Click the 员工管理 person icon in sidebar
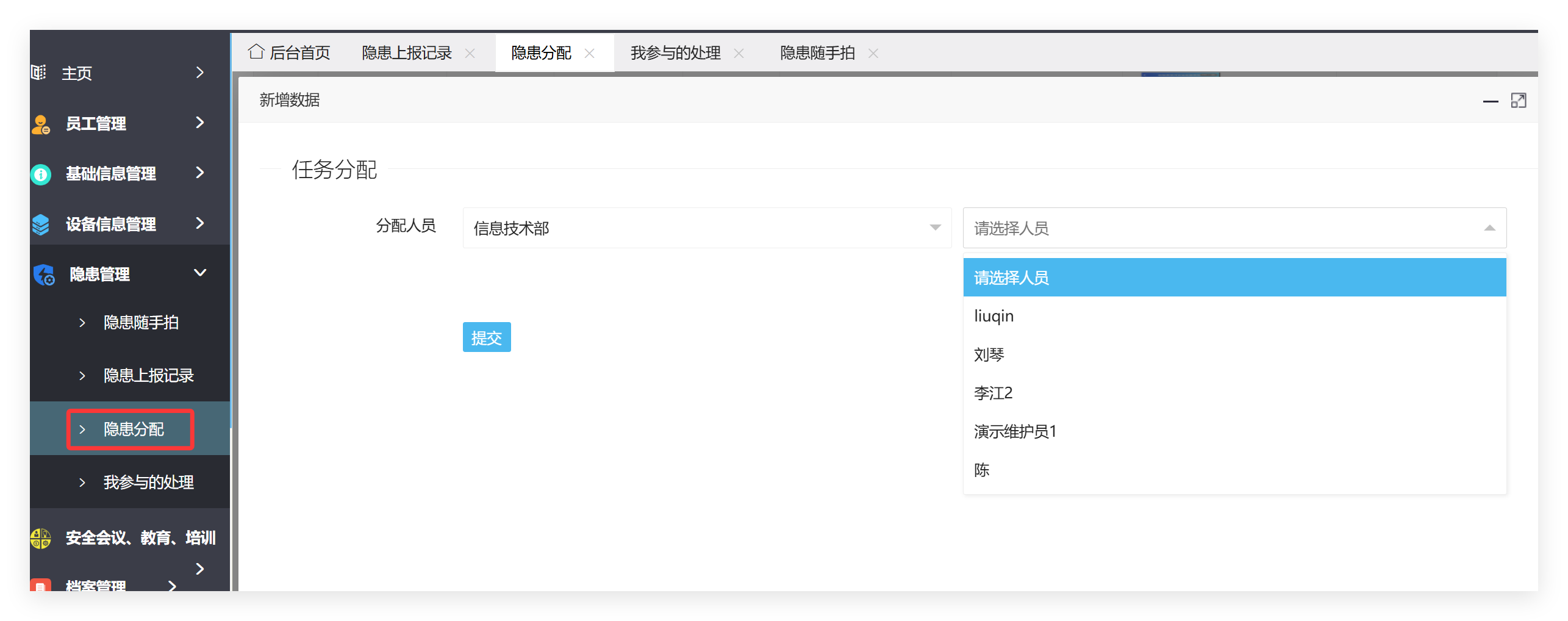 coord(39,124)
